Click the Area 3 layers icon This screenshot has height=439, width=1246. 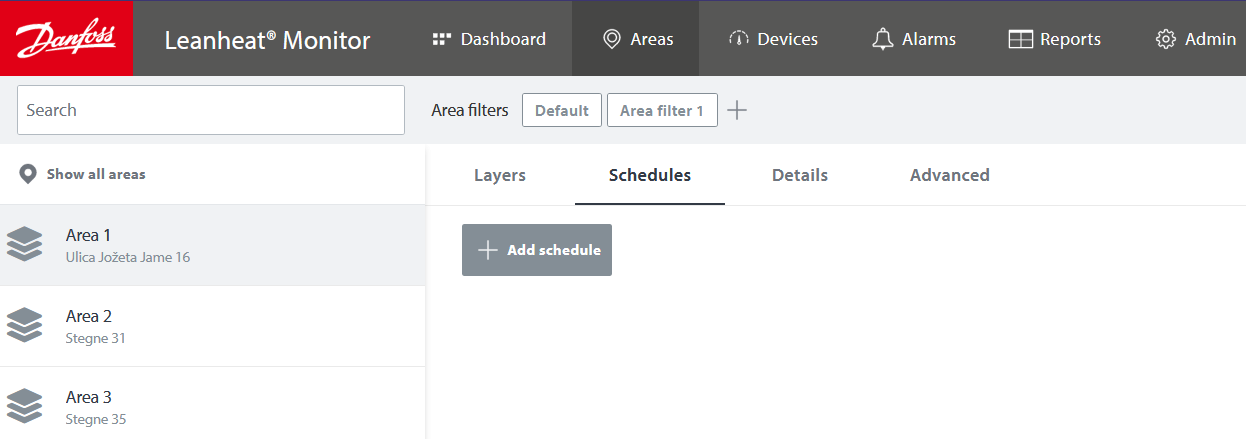click(x=25, y=406)
